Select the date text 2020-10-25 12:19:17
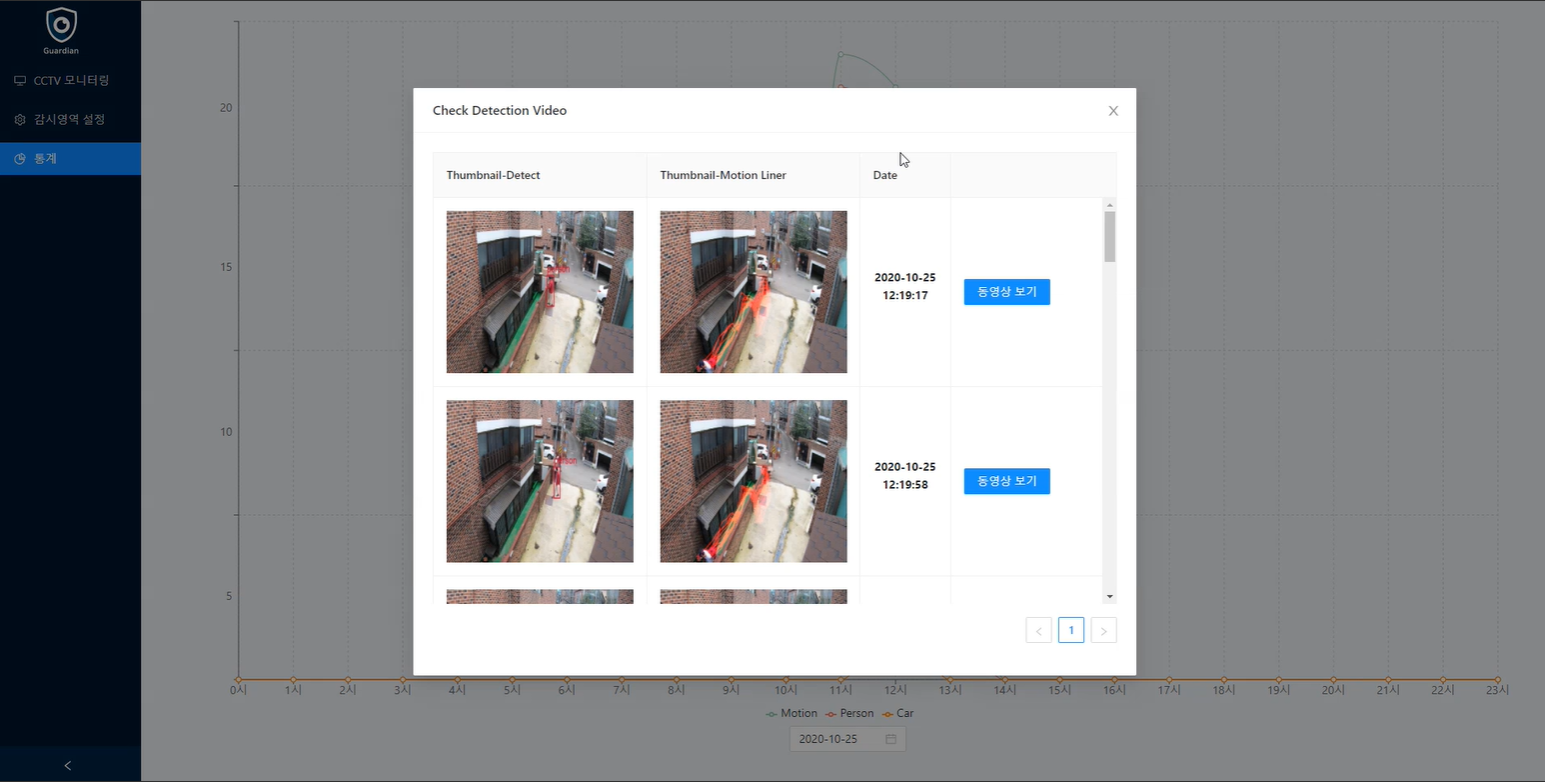The width and height of the screenshot is (1545, 782). click(x=905, y=286)
